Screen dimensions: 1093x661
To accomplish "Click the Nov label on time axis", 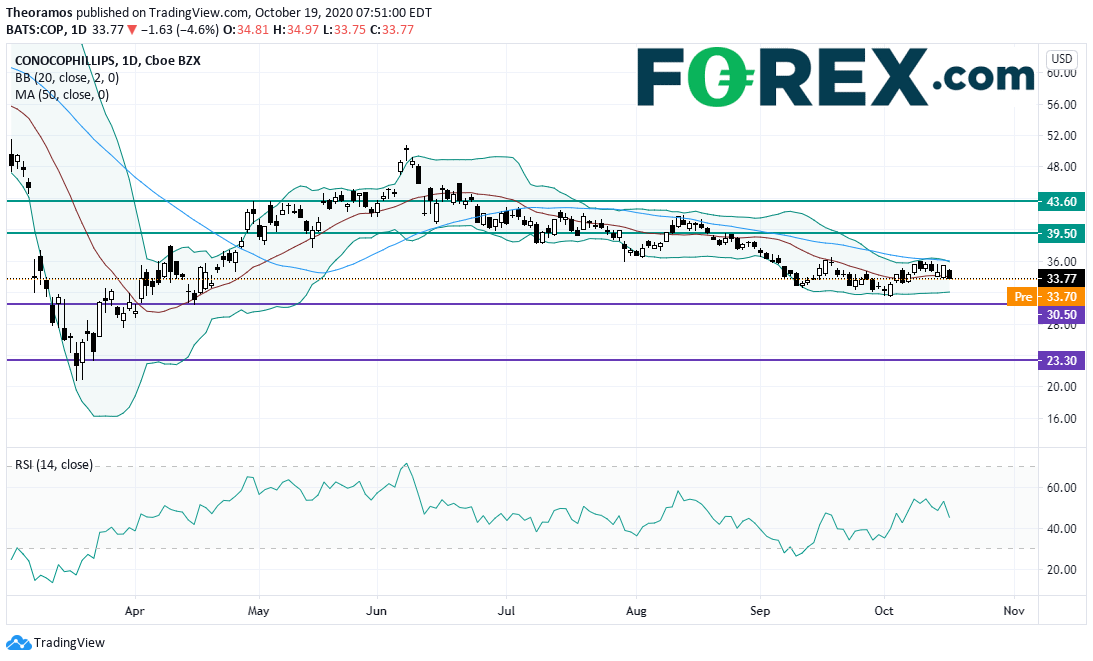I will pyautogui.click(x=1014, y=611).
